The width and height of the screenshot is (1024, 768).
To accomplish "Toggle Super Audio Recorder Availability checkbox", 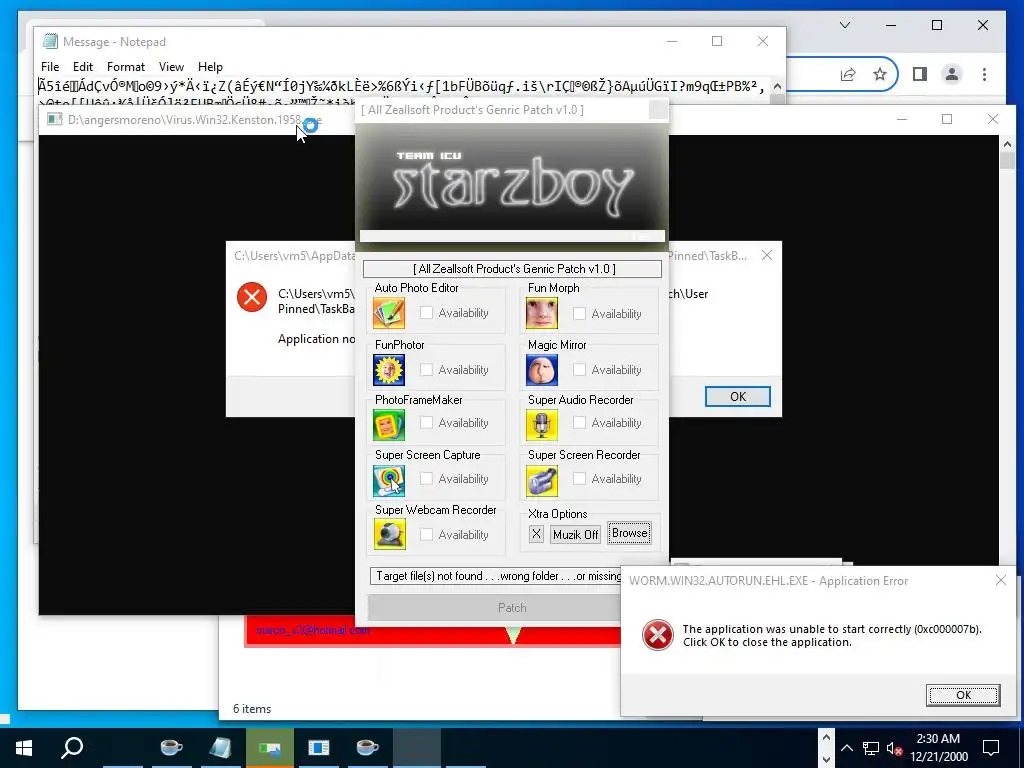I will click(x=579, y=423).
